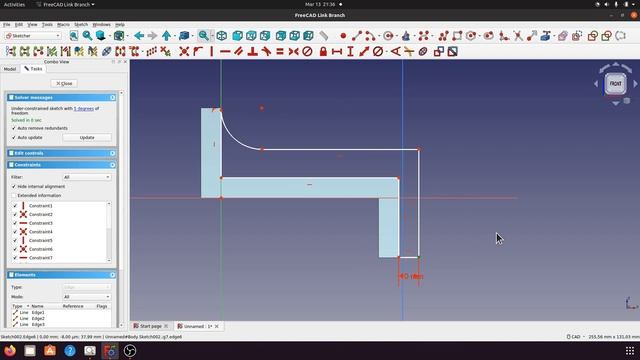This screenshot has height=360, width=640.
Task: Apply the coincident constraint tool
Action: coord(184,52)
